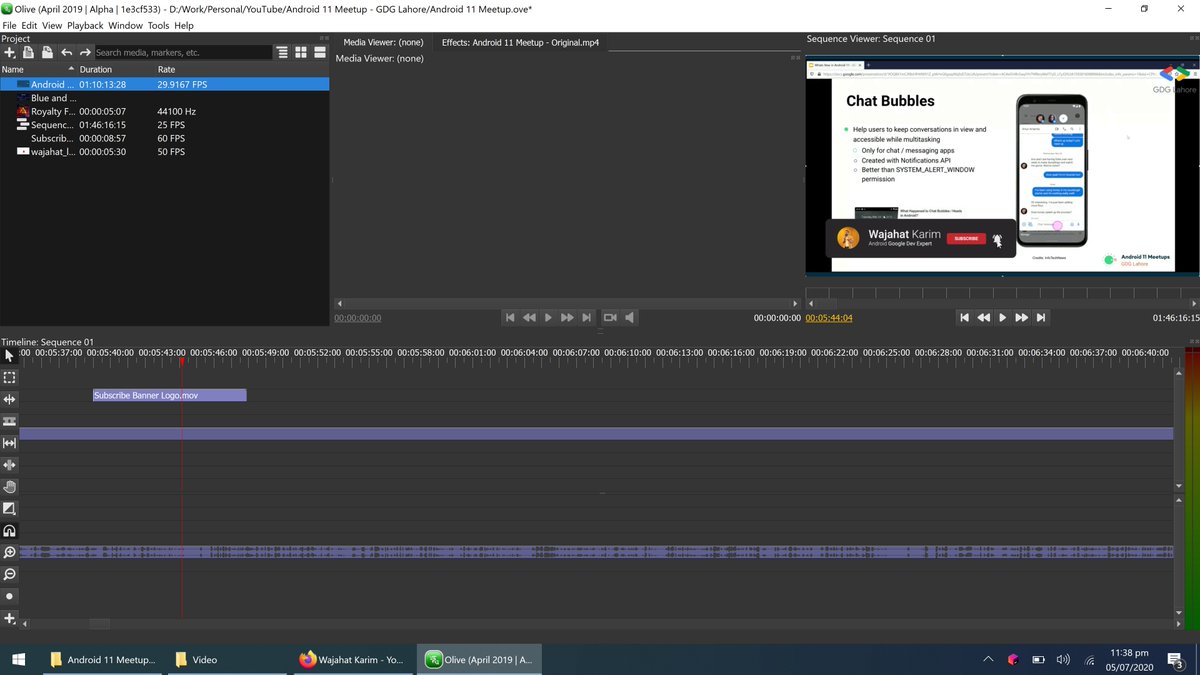The height and width of the screenshot is (675, 1200).
Task: Click the Sequence Viewer scrubber ruler
Action: tap(1003, 293)
